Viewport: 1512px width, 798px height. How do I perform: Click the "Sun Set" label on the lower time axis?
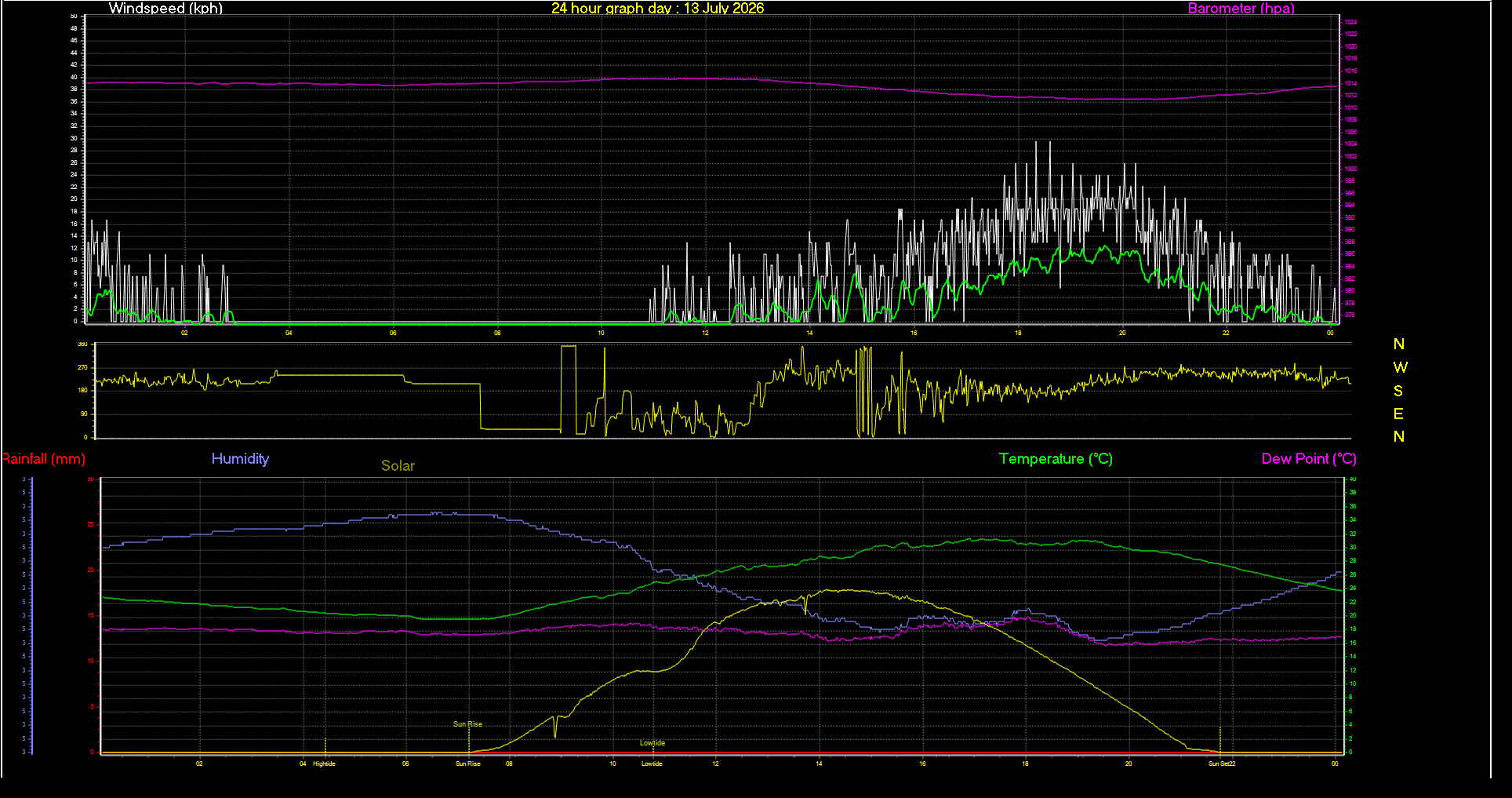[1218, 763]
